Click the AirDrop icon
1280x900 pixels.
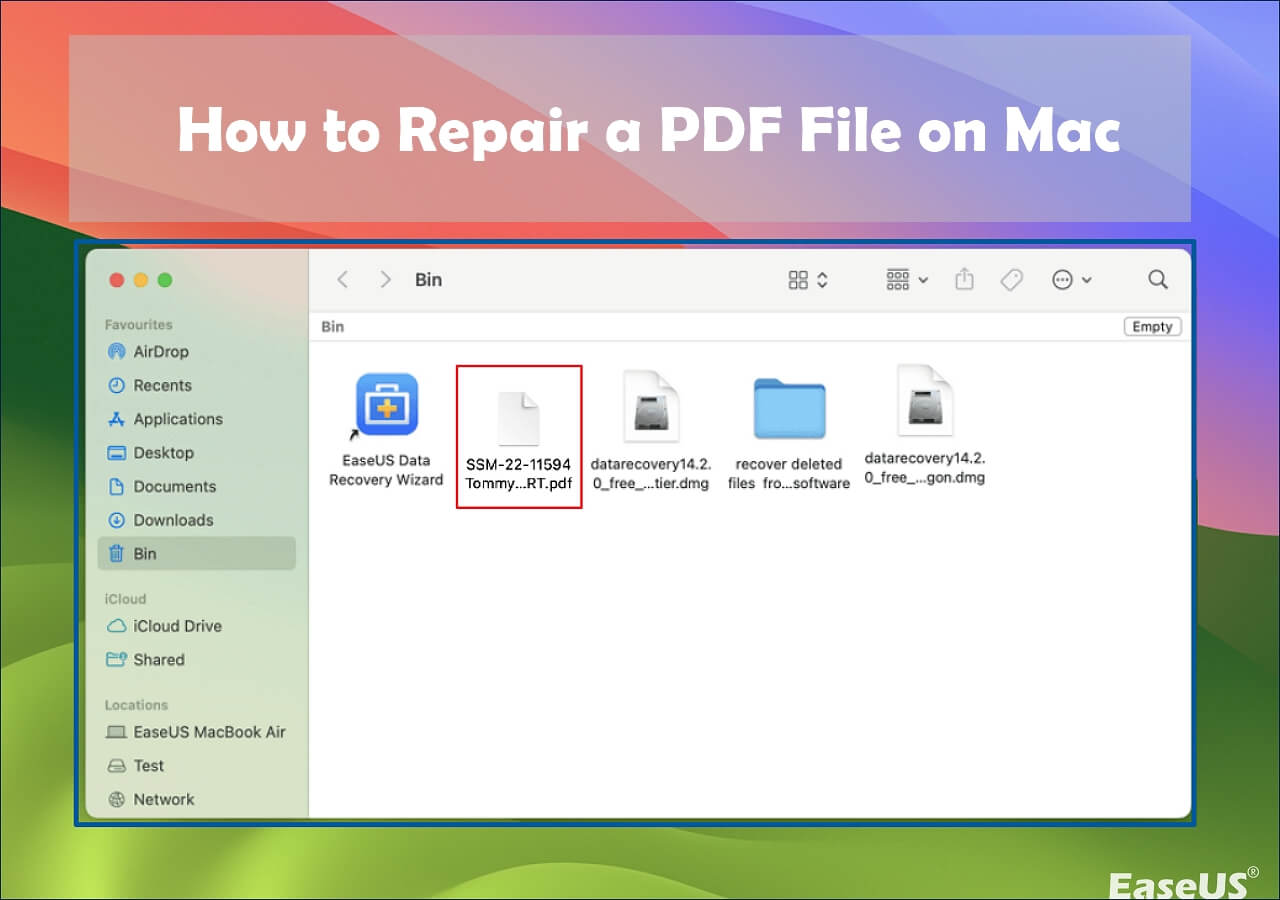pos(116,352)
